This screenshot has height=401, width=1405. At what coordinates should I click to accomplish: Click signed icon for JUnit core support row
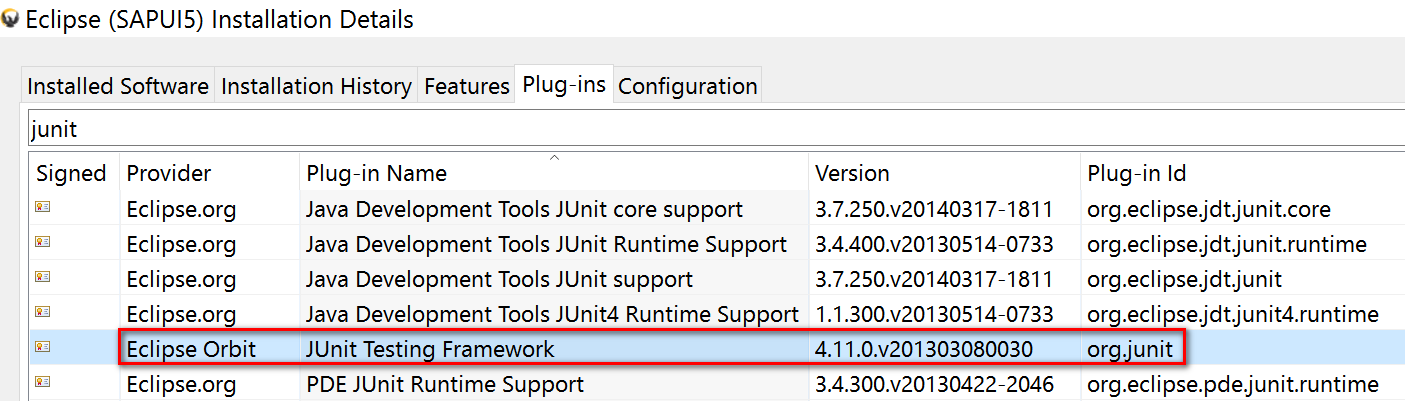tap(42, 209)
